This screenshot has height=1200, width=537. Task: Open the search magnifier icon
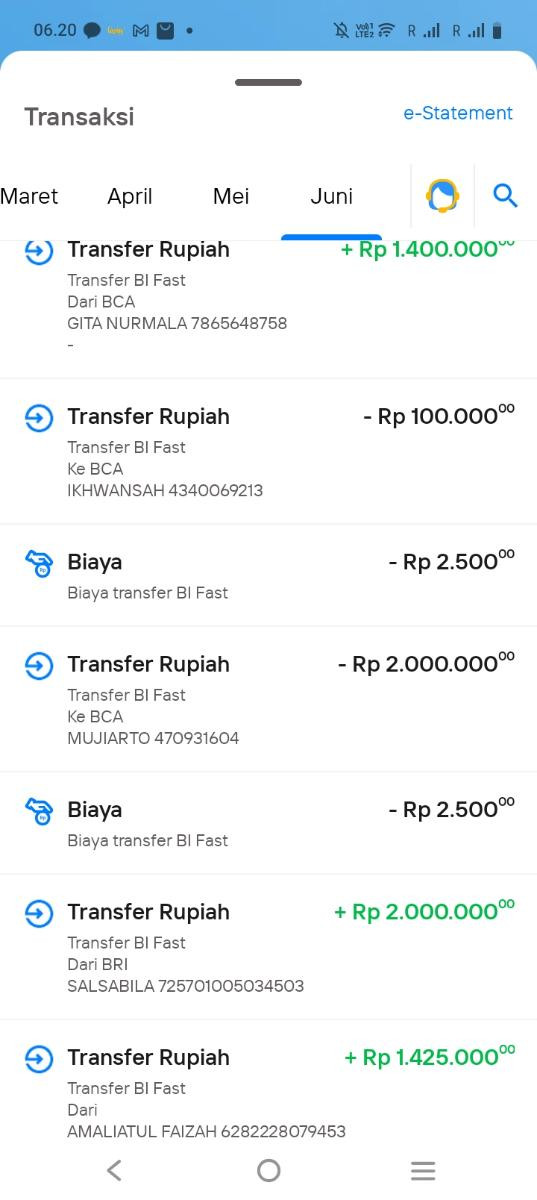point(505,196)
